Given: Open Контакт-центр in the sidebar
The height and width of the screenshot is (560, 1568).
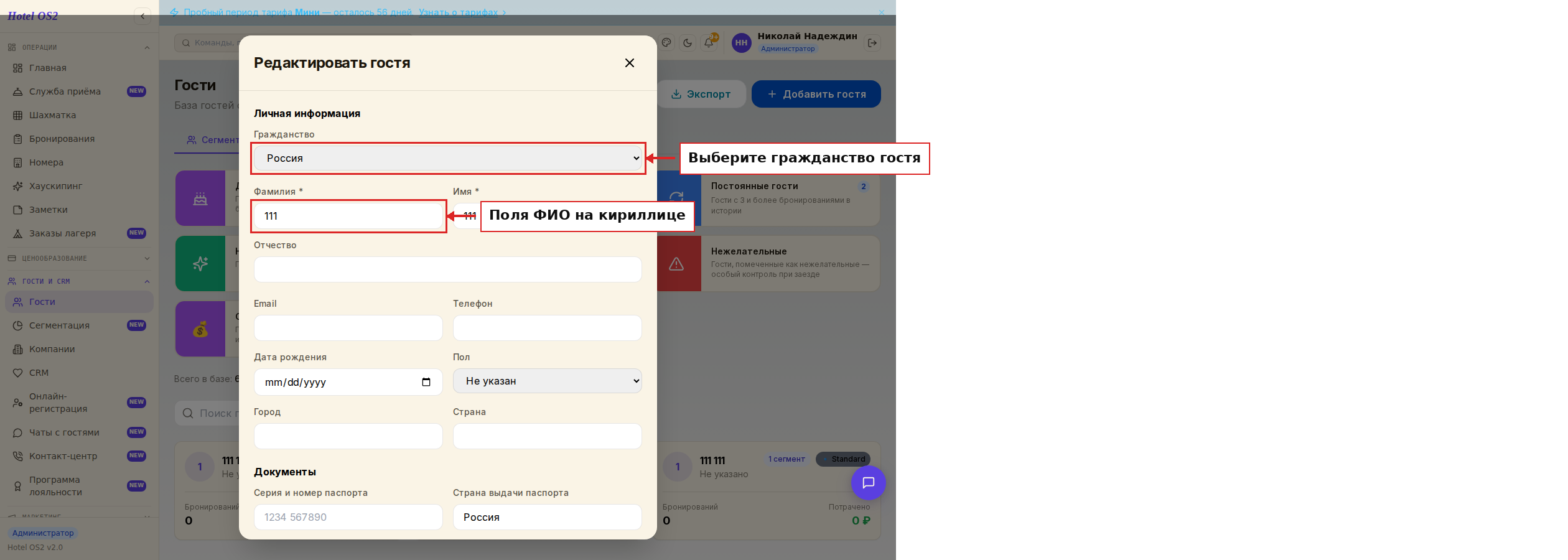Looking at the screenshot, I should coord(79,456).
